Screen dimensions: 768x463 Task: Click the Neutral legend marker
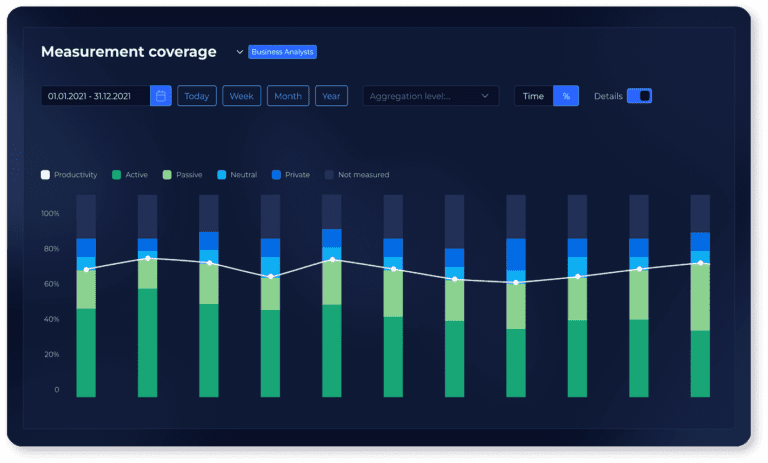[221, 175]
